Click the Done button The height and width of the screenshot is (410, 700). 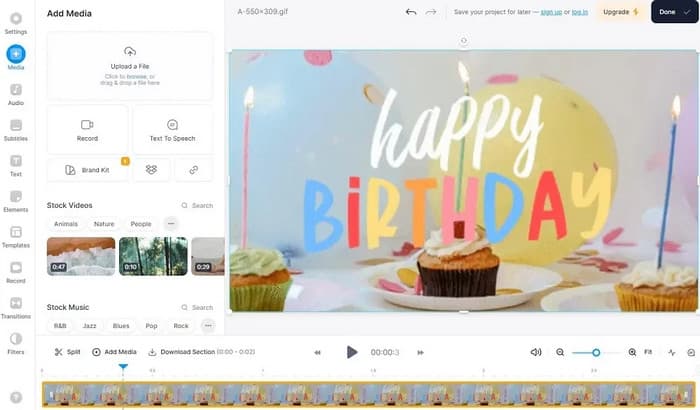[x=675, y=12]
